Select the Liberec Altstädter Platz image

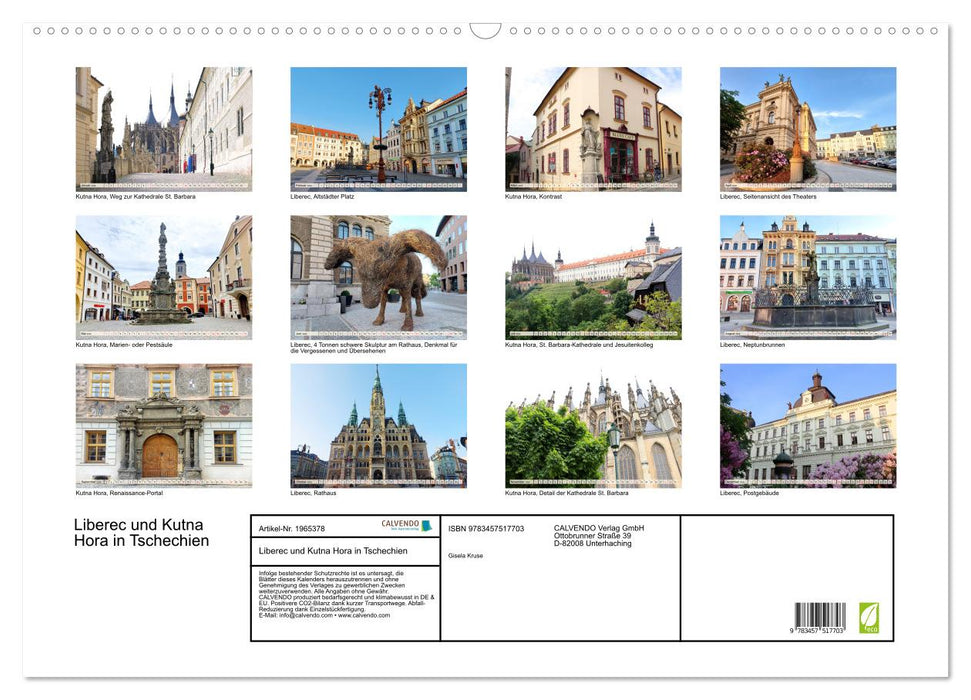coord(378,128)
